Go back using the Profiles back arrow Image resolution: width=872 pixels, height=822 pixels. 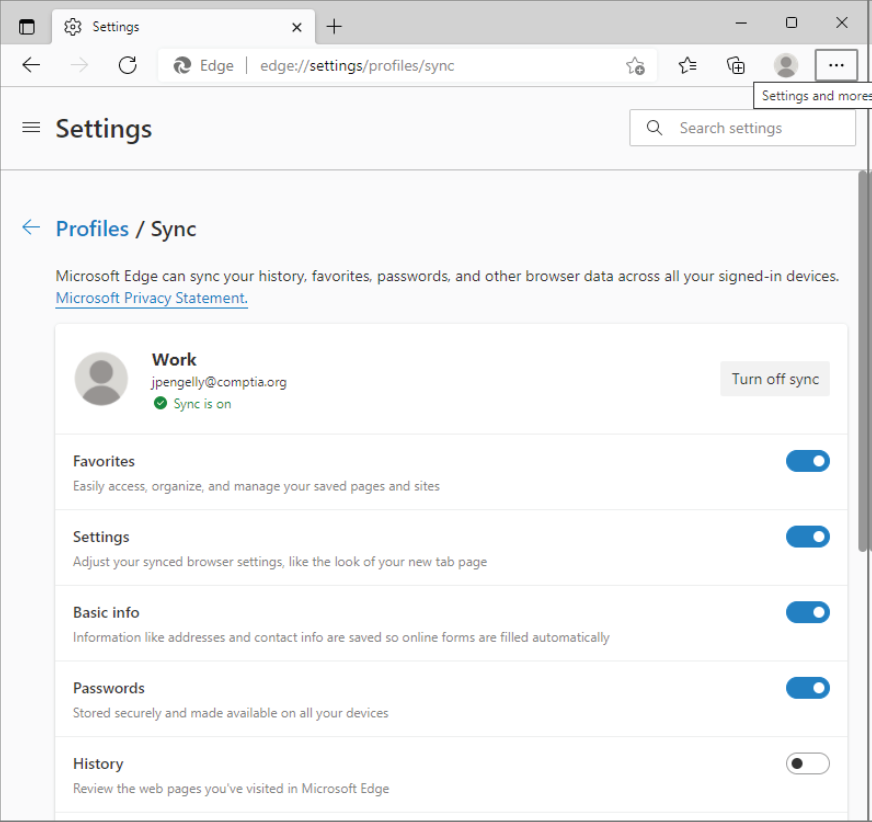pos(31,227)
